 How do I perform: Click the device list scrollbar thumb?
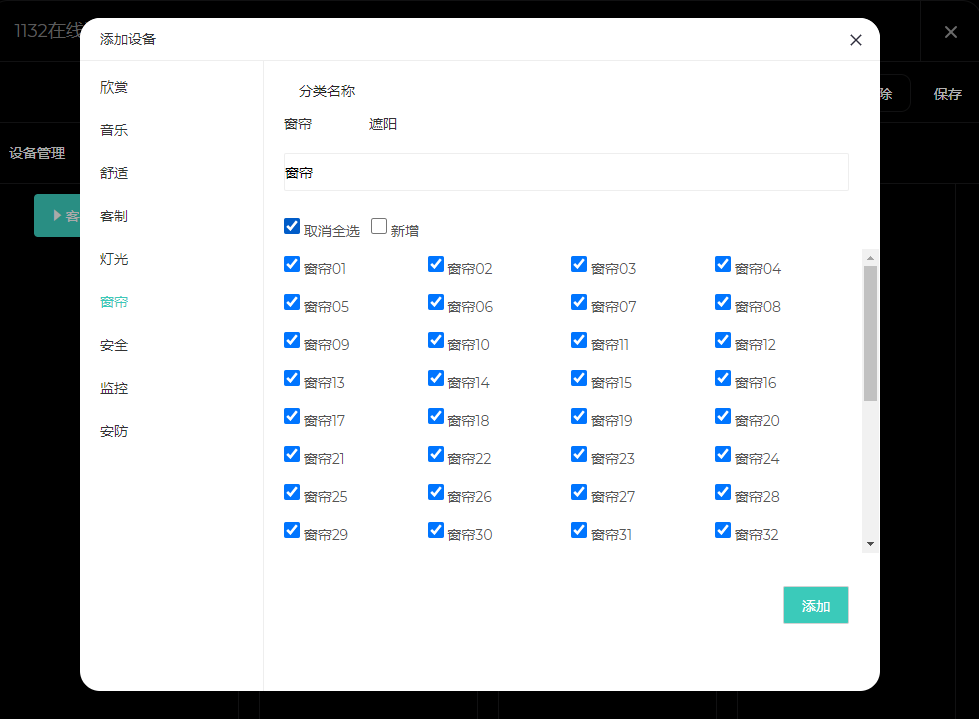point(870,333)
